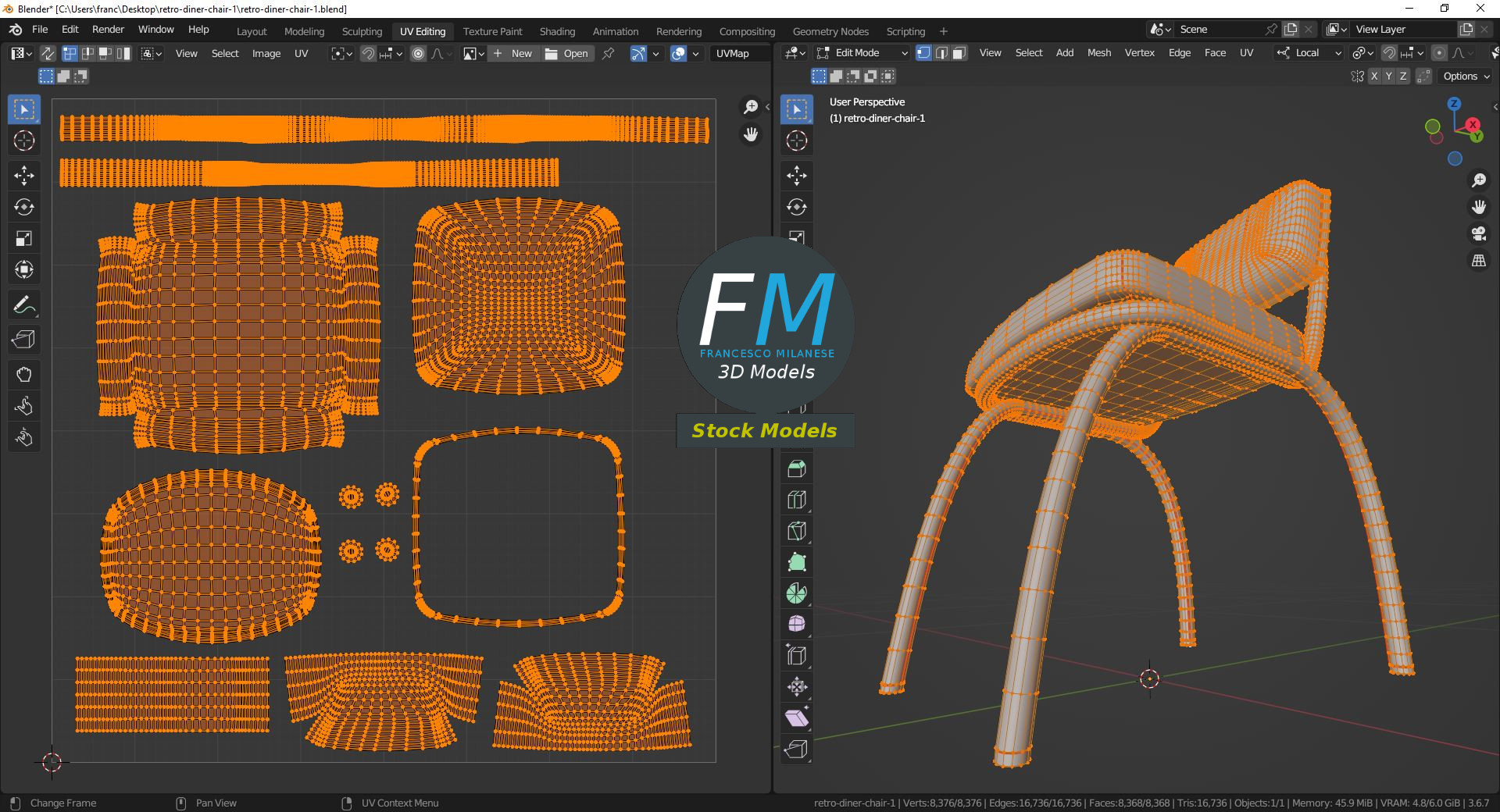This screenshot has height=812, width=1500.
Task: Click the Z axis handle on the navigation gizmo
Action: 1454,104
